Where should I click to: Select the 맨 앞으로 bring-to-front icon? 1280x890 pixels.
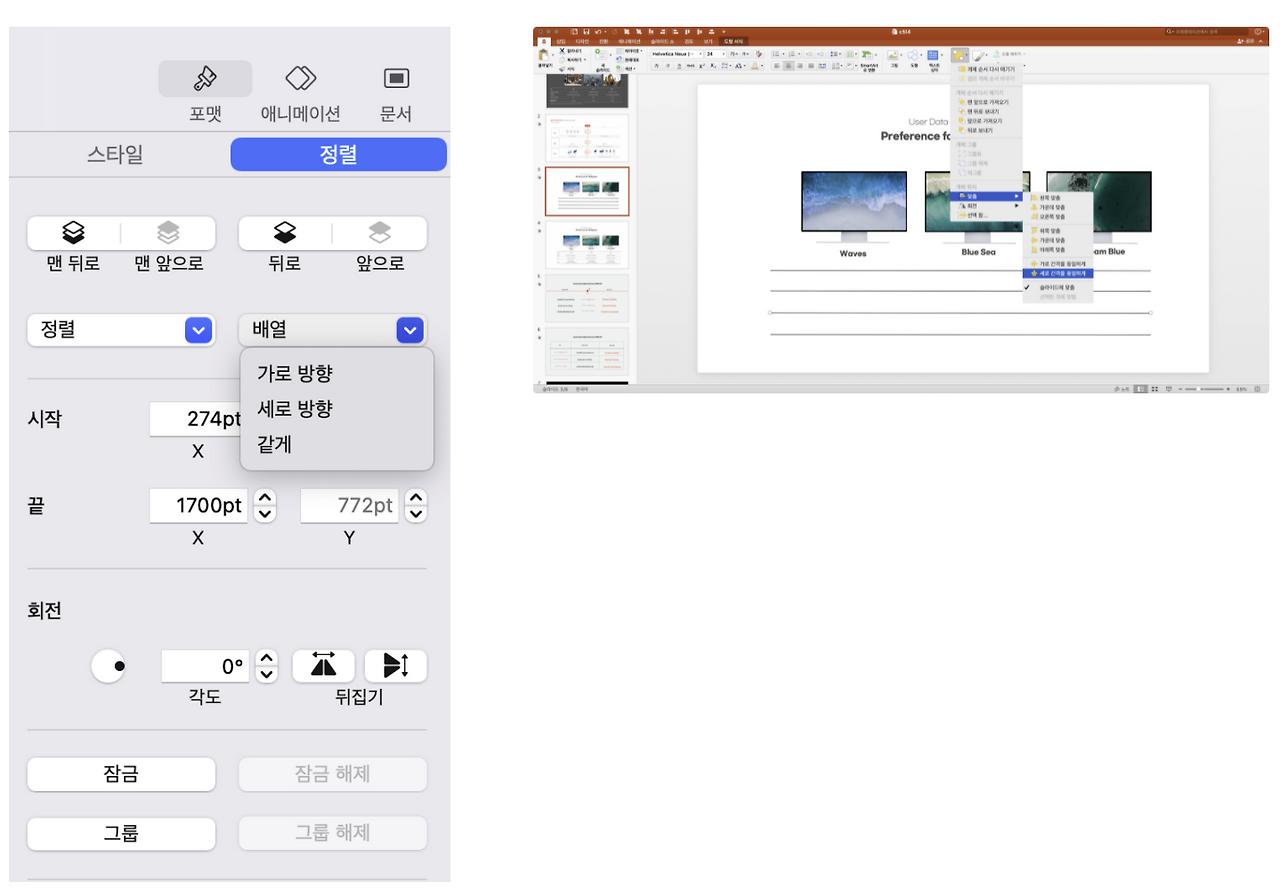point(168,233)
